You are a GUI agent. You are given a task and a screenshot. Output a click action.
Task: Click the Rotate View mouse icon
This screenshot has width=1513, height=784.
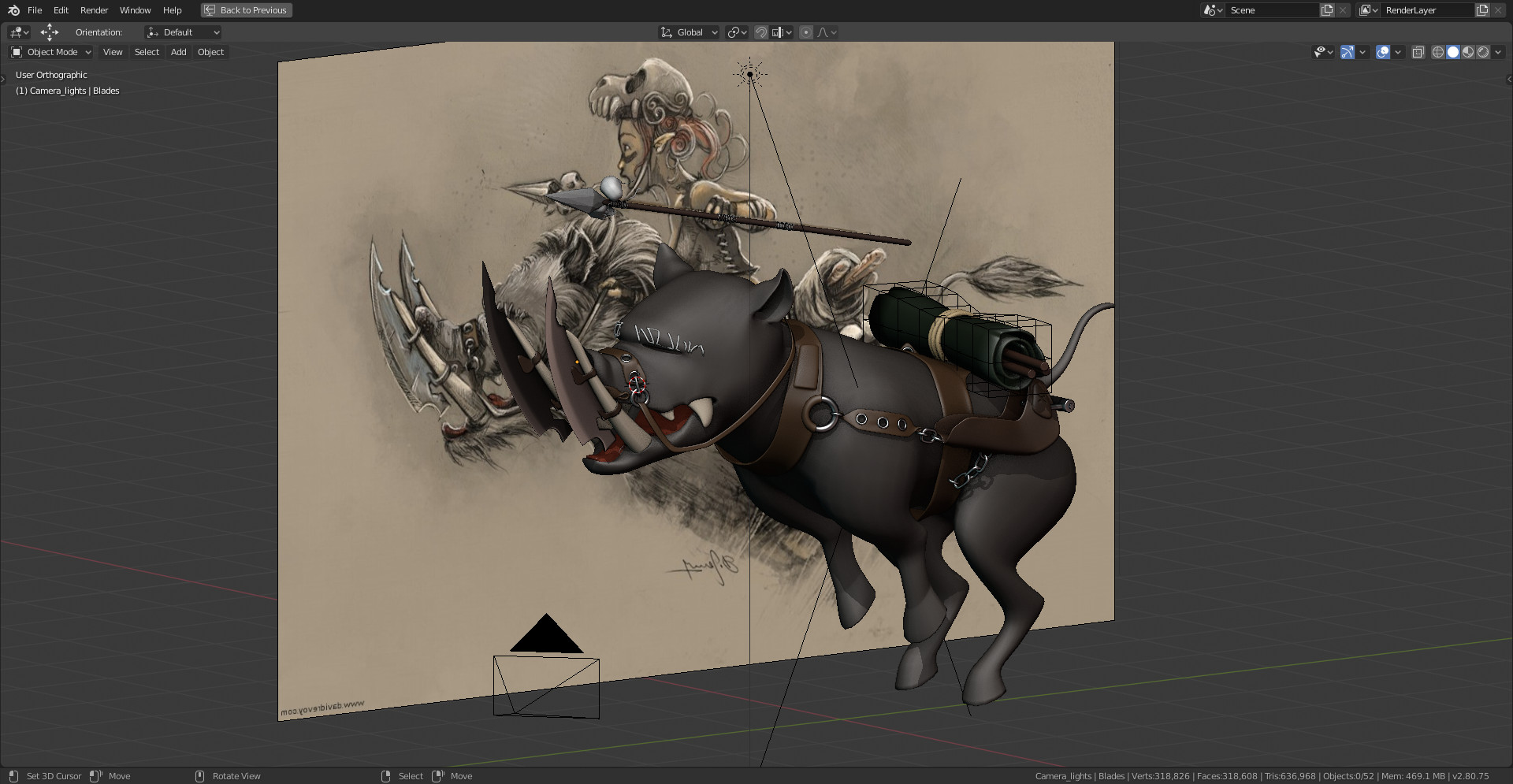[x=199, y=776]
